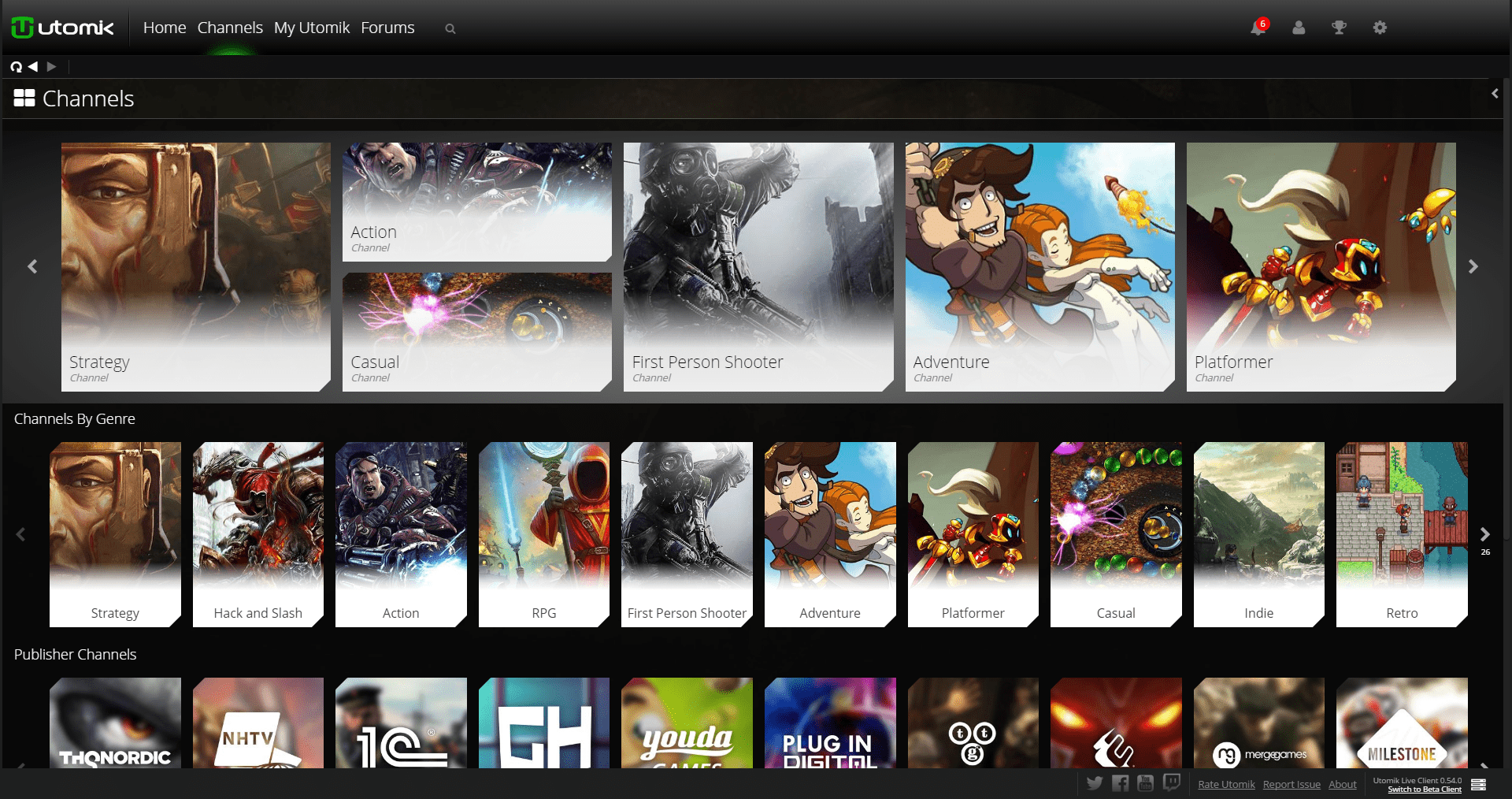
Task: Open Utomik's YouTube icon
Action: point(1146,783)
